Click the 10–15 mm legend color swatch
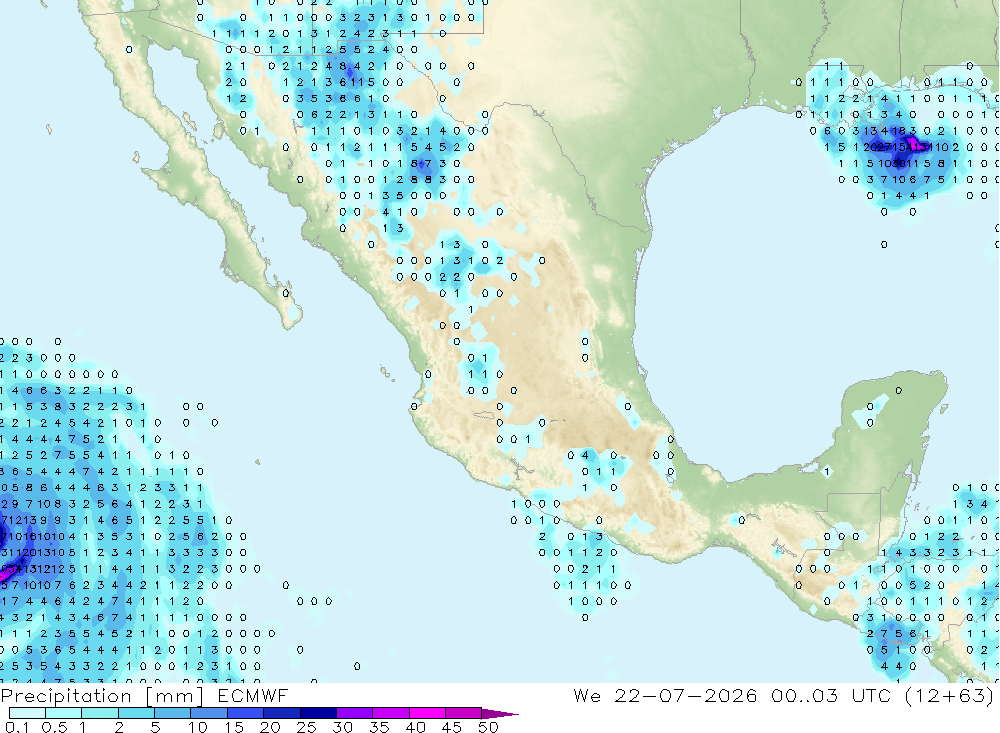The image size is (1000, 733). [x=209, y=713]
